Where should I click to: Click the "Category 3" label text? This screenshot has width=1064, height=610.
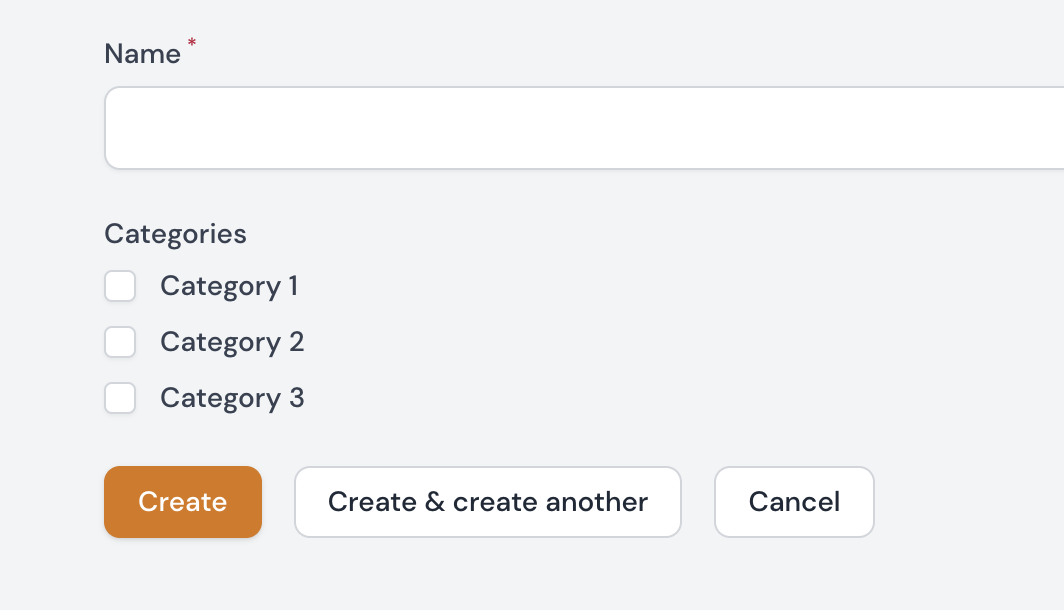(x=232, y=399)
